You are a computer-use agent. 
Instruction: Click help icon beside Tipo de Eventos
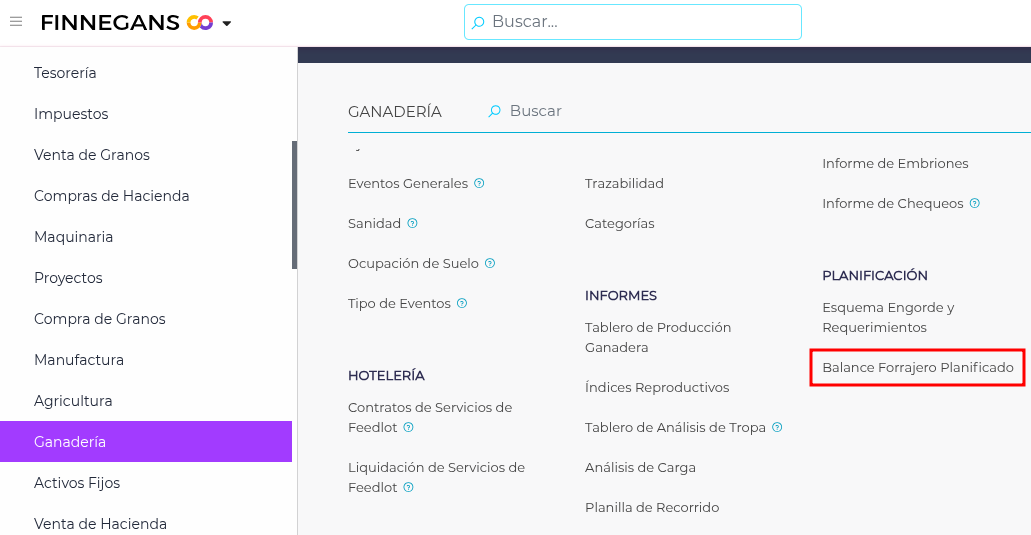(x=462, y=303)
